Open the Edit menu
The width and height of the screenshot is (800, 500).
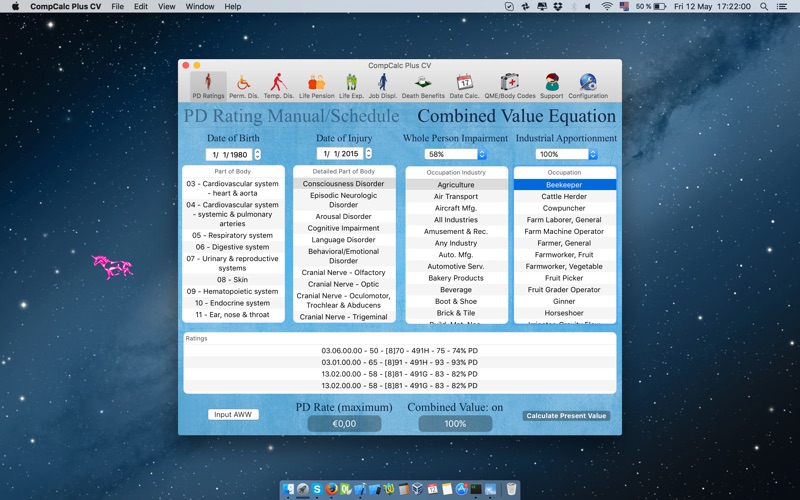tap(141, 7)
